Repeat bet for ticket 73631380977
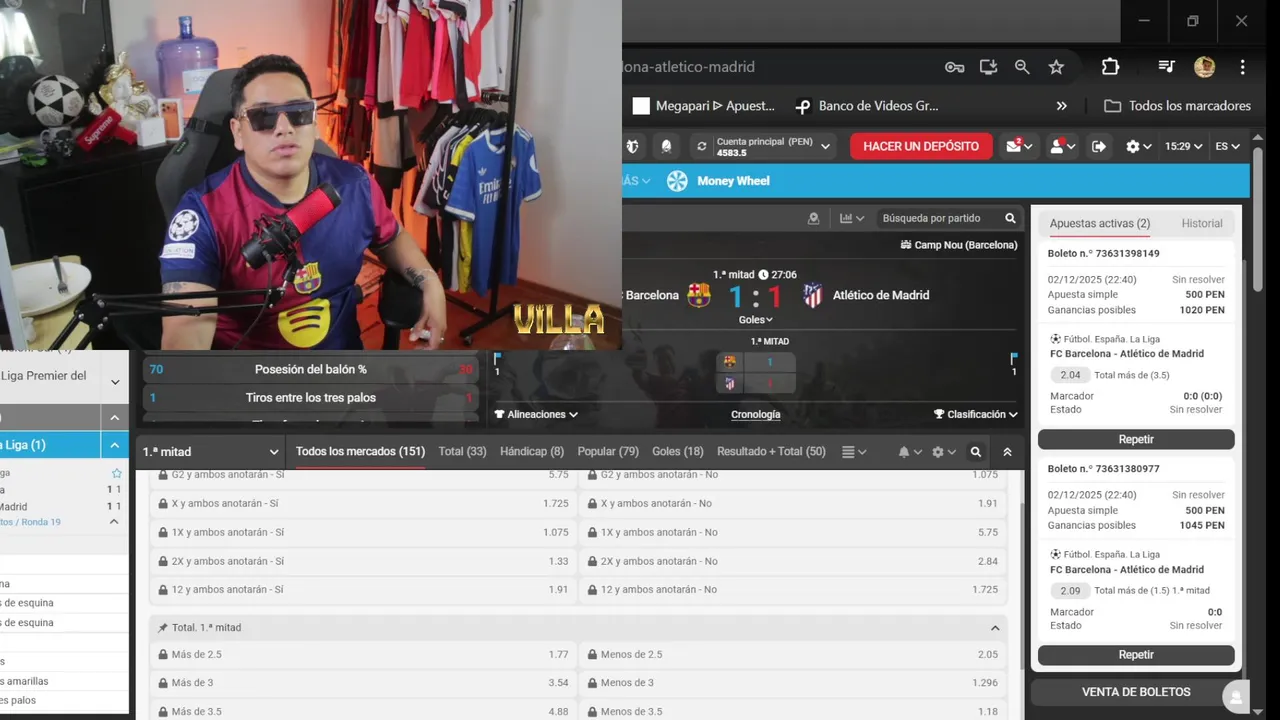 point(1136,655)
